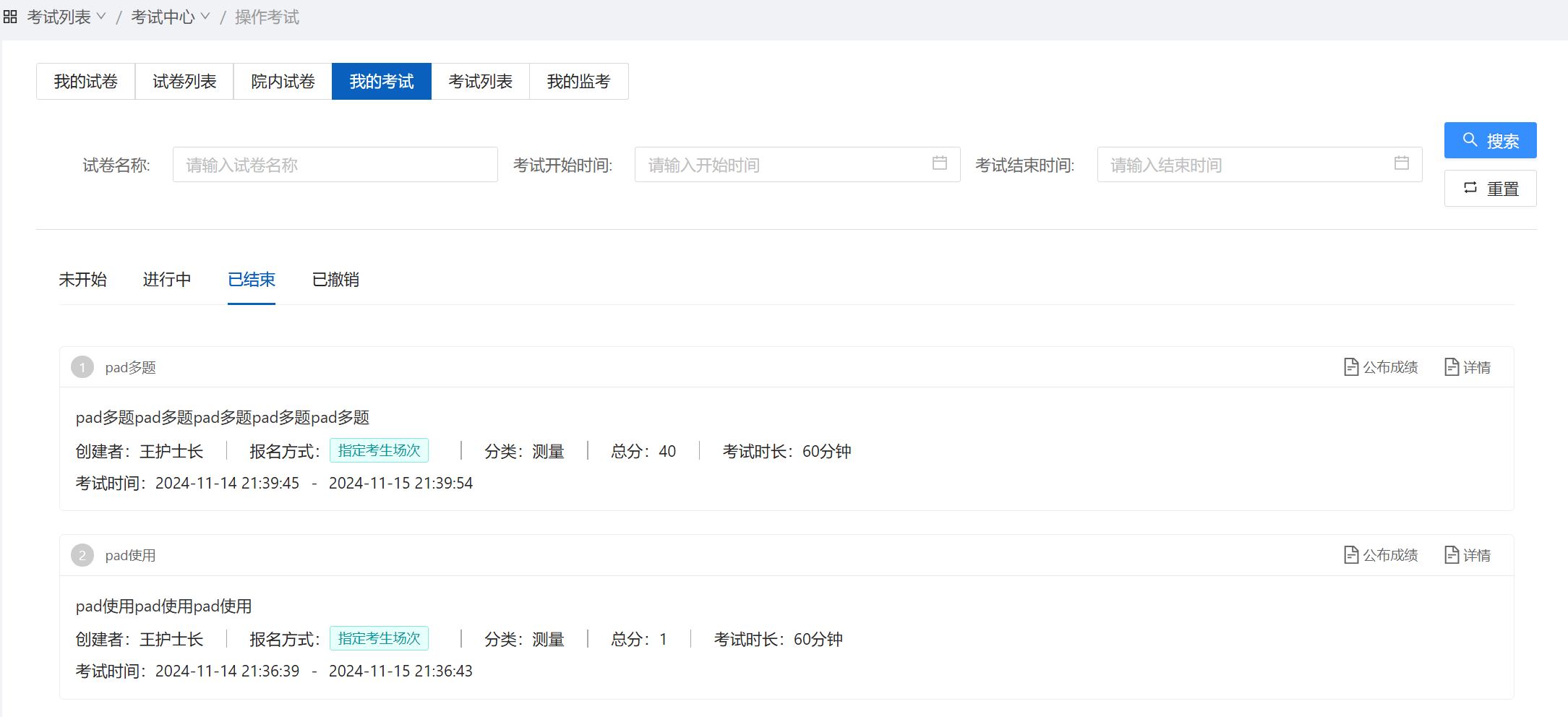Show exams under 进行中 tab
1568x717 pixels.
(167, 280)
